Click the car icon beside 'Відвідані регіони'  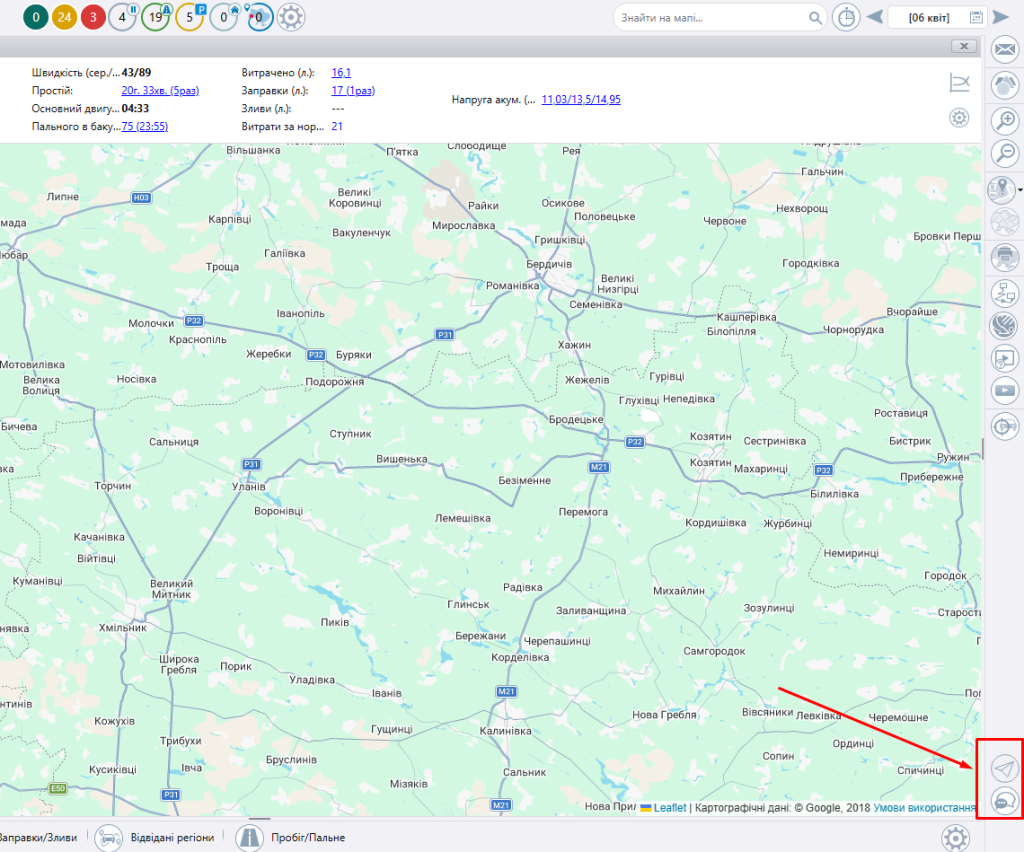point(109,838)
